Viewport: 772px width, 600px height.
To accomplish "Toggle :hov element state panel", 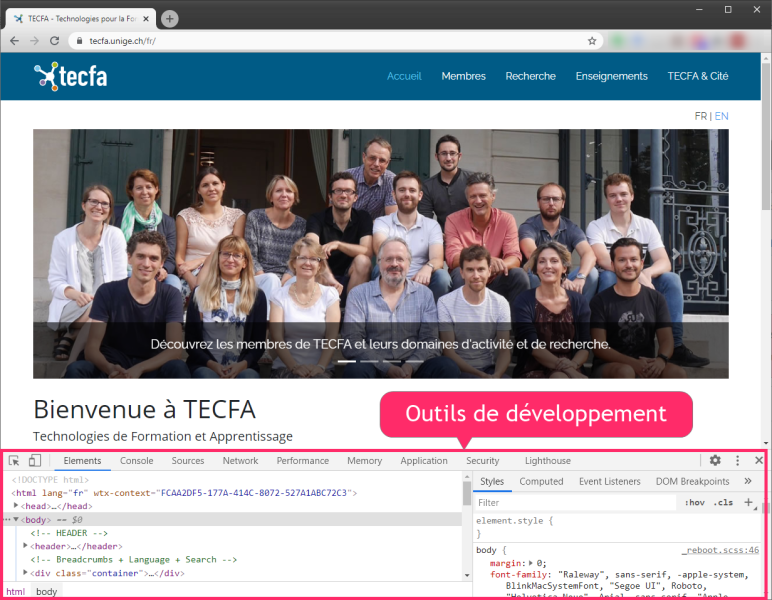I will (695, 503).
